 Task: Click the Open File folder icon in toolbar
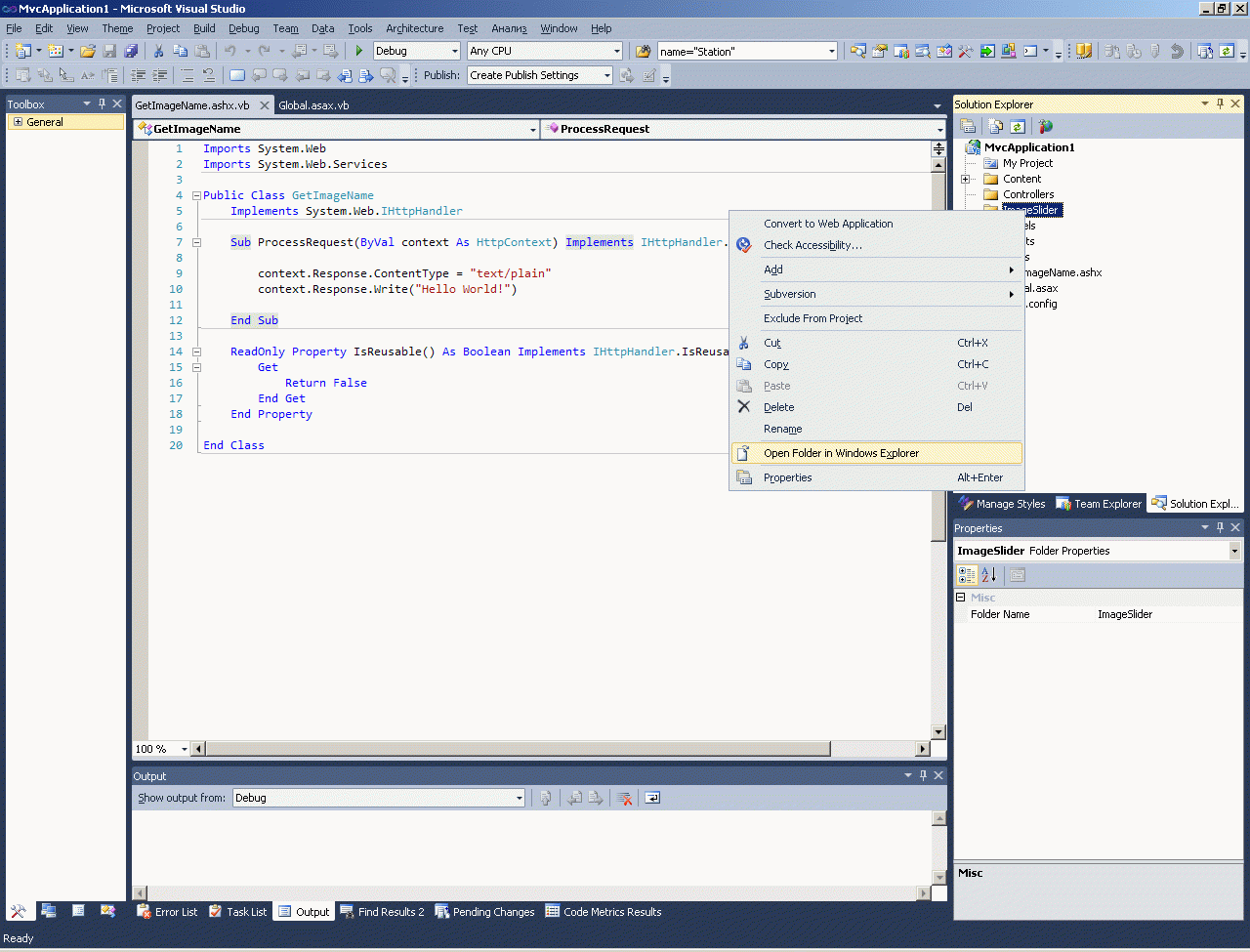(88, 51)
